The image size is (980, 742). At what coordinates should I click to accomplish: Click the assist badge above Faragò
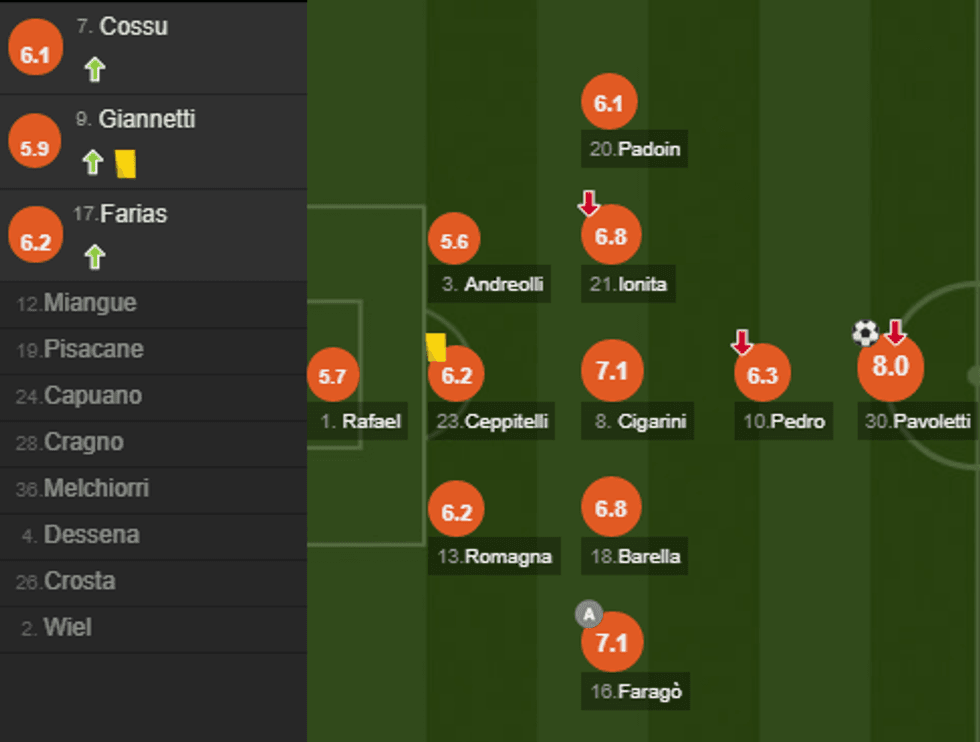coord(589,614)
